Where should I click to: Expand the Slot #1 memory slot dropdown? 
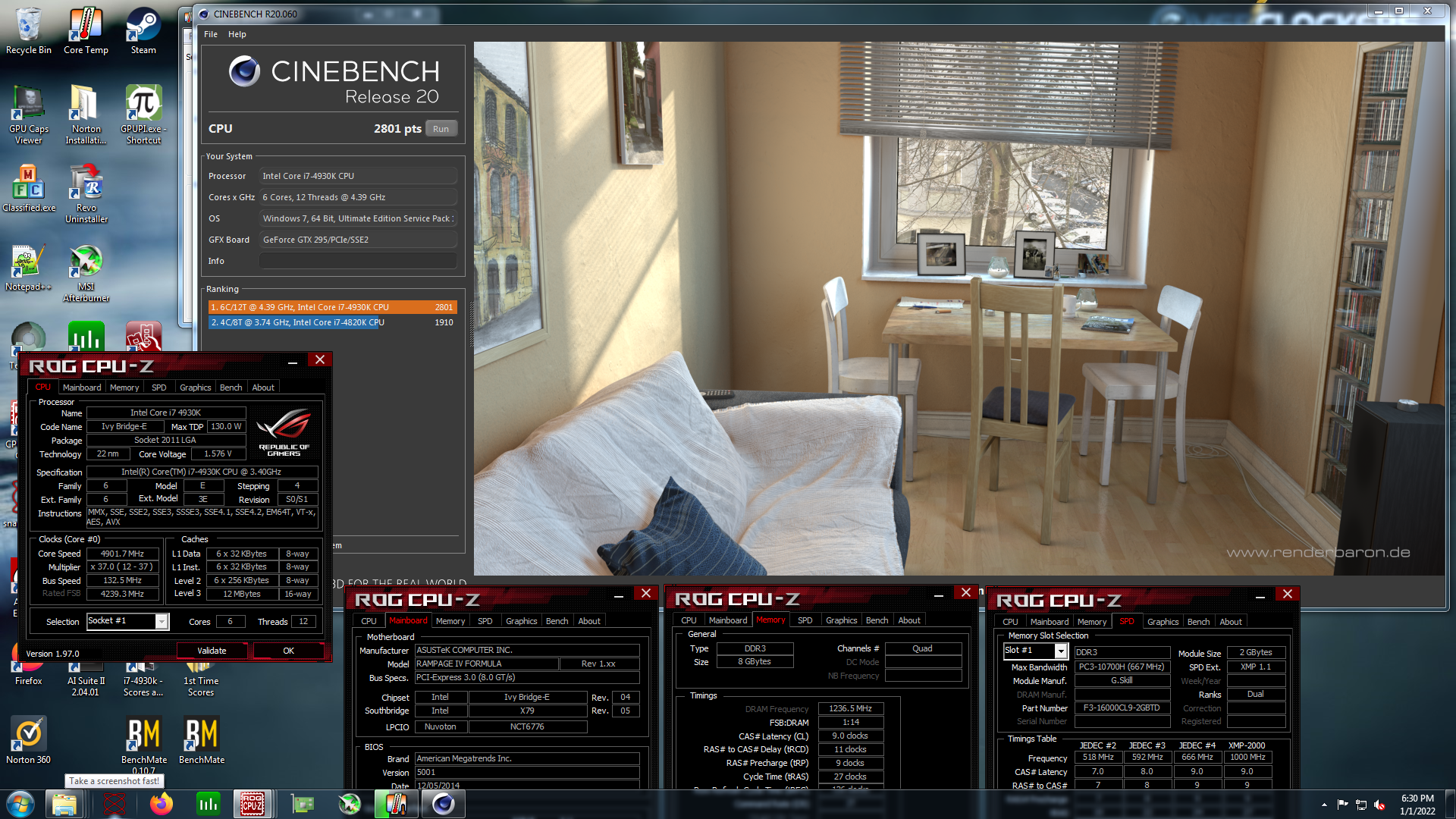1061,651
